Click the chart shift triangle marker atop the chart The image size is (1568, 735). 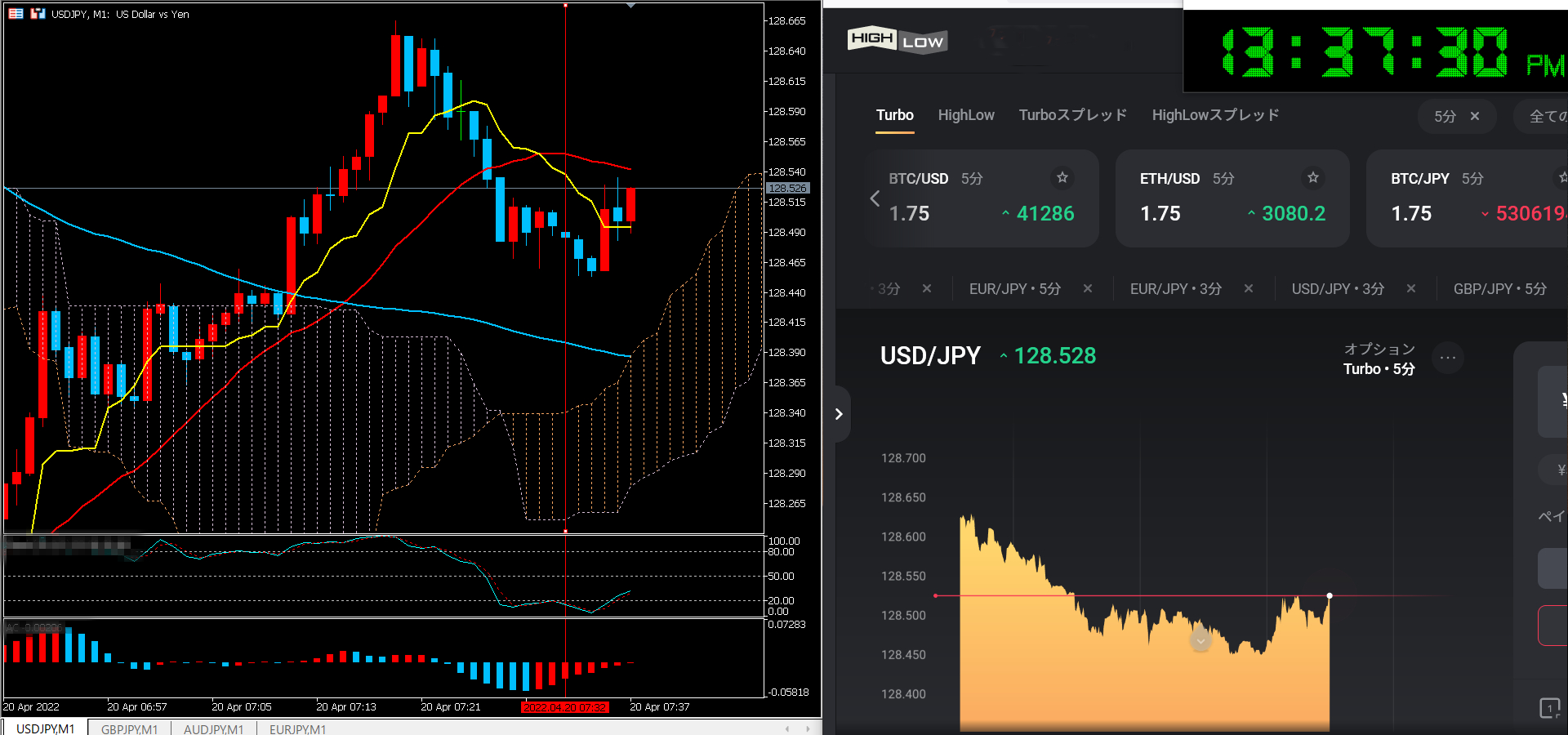click(x=630, y=6)
